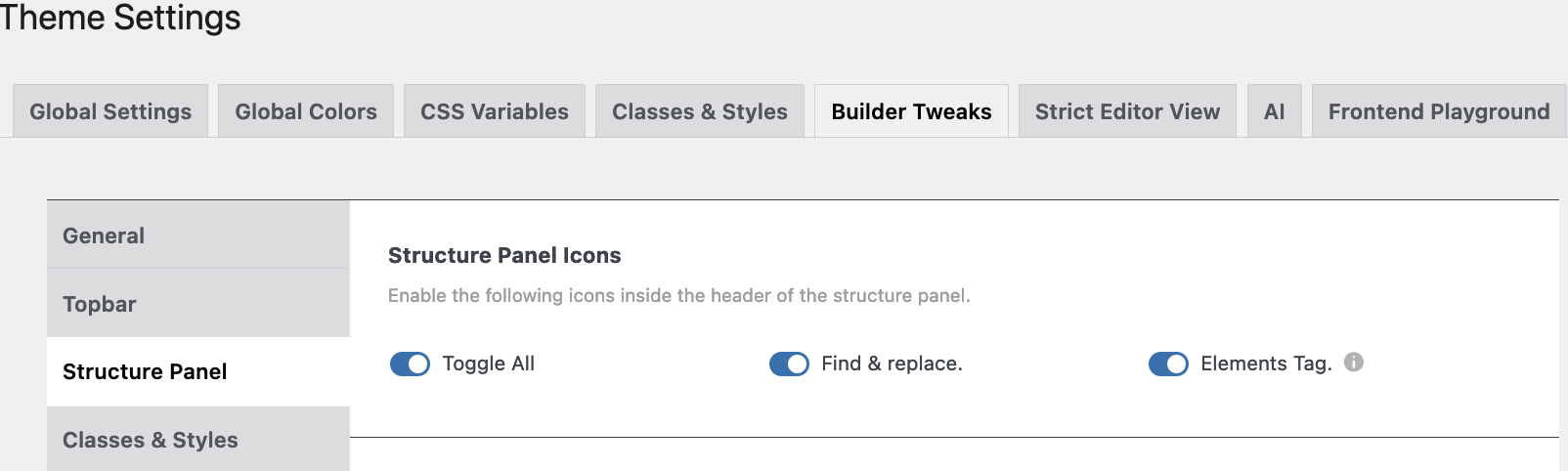Image resolution: width=1568 pixels, height=471 pixels.
Task: Click the "Toggle All" text label
Action: (489, 364)
